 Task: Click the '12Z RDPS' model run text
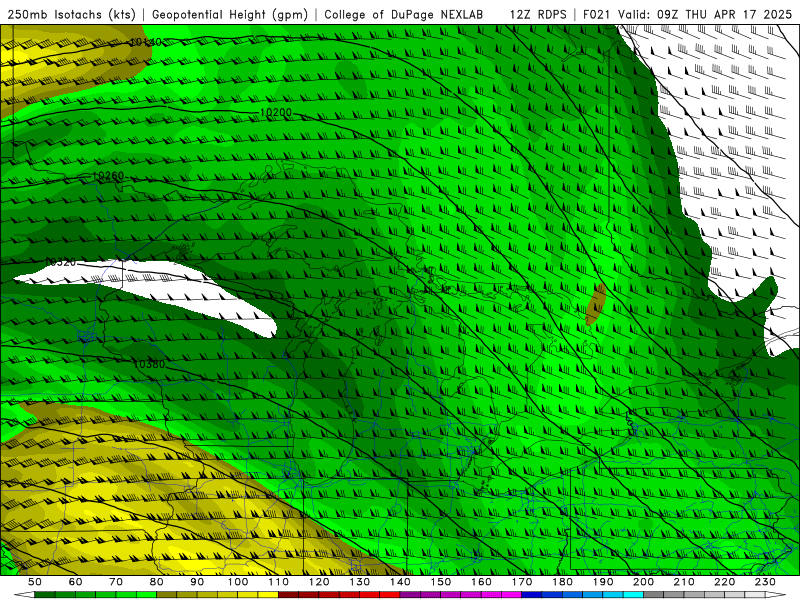pos(538,15)
